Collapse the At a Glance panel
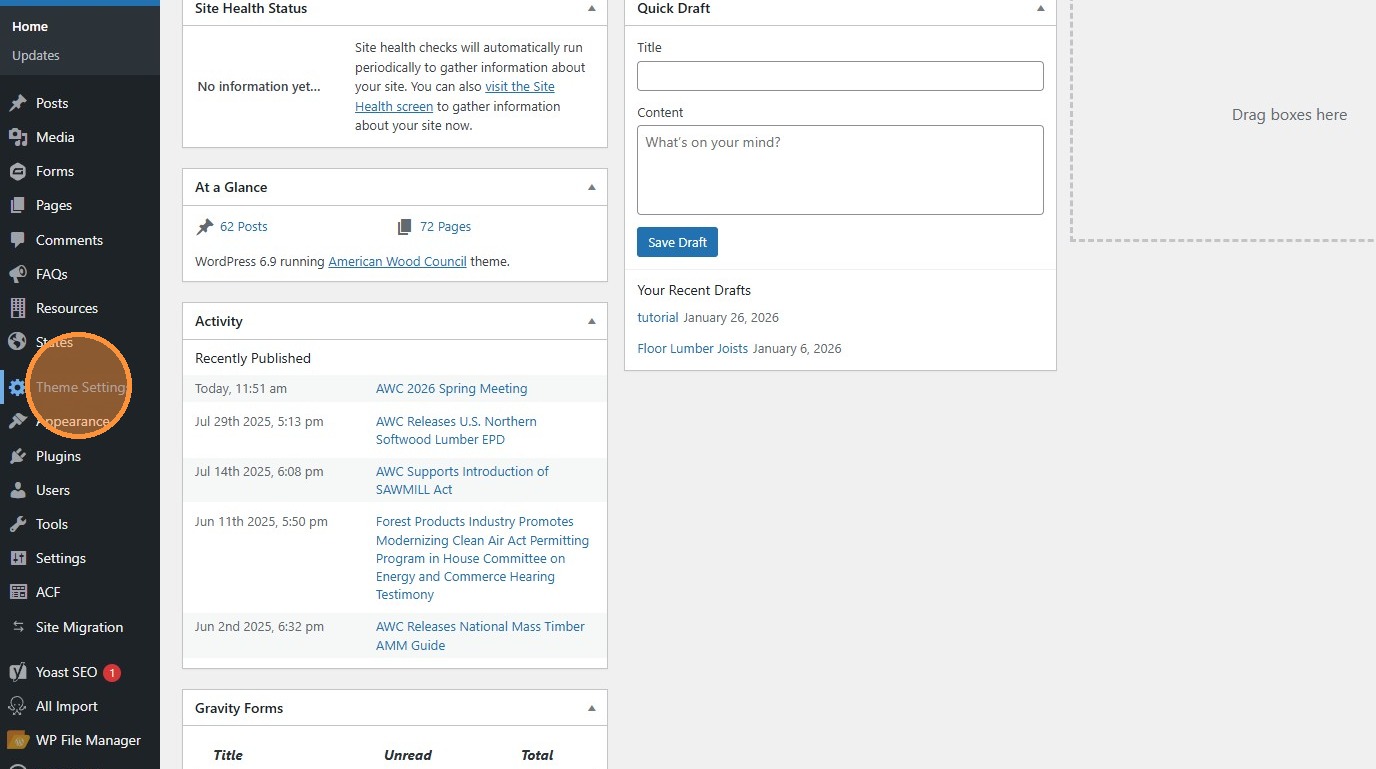The height and width of the screenshot is (769, 1376). (591, 187)
